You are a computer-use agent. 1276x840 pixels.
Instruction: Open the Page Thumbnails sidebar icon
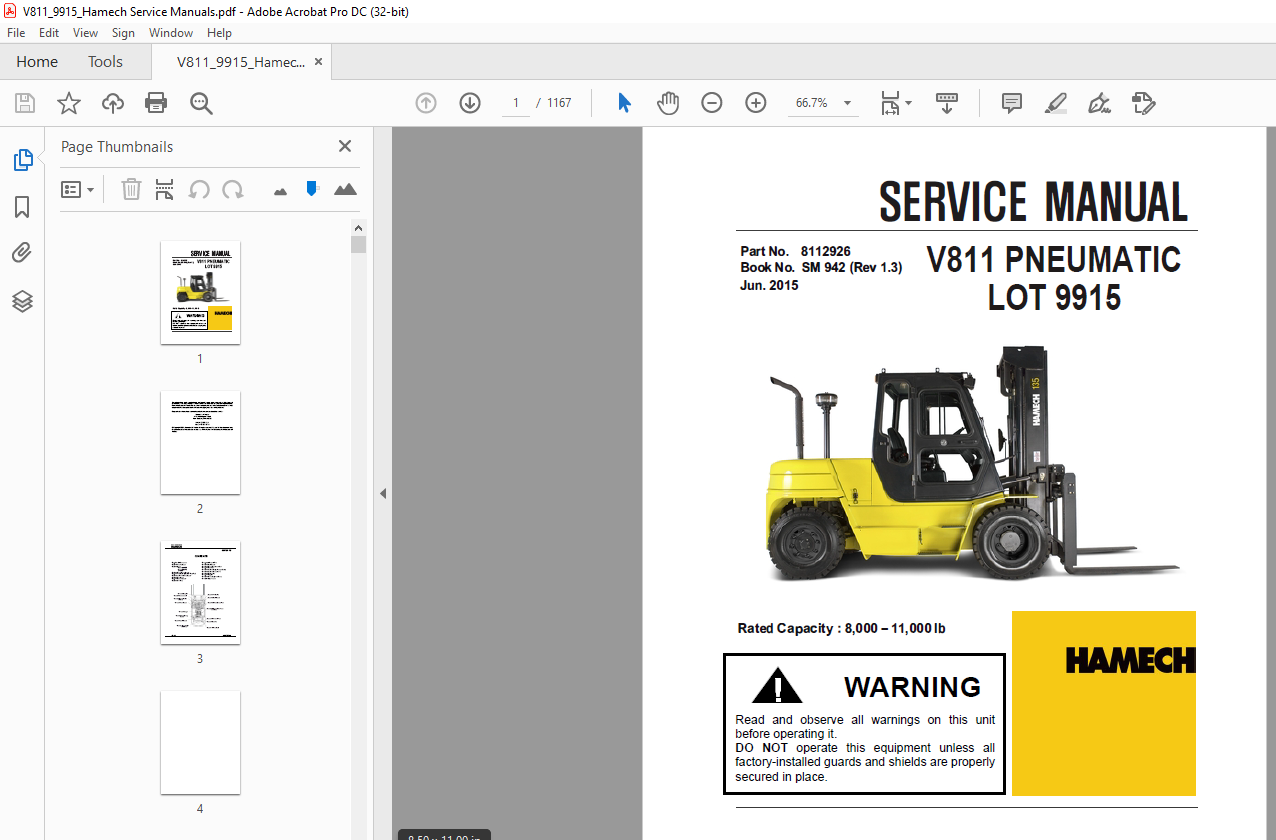coord(22,159)
